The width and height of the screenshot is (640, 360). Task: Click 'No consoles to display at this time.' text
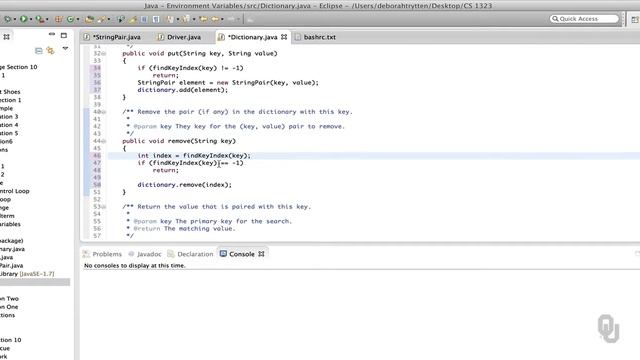pos(135,266)
